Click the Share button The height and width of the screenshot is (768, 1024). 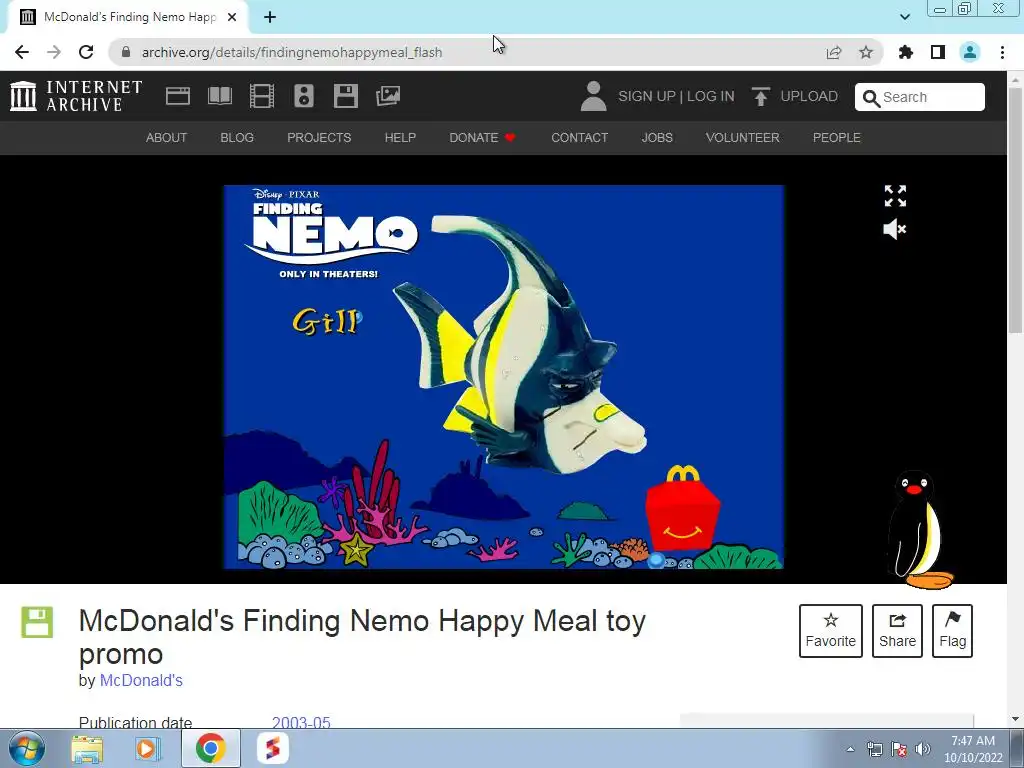click(897, 631)
